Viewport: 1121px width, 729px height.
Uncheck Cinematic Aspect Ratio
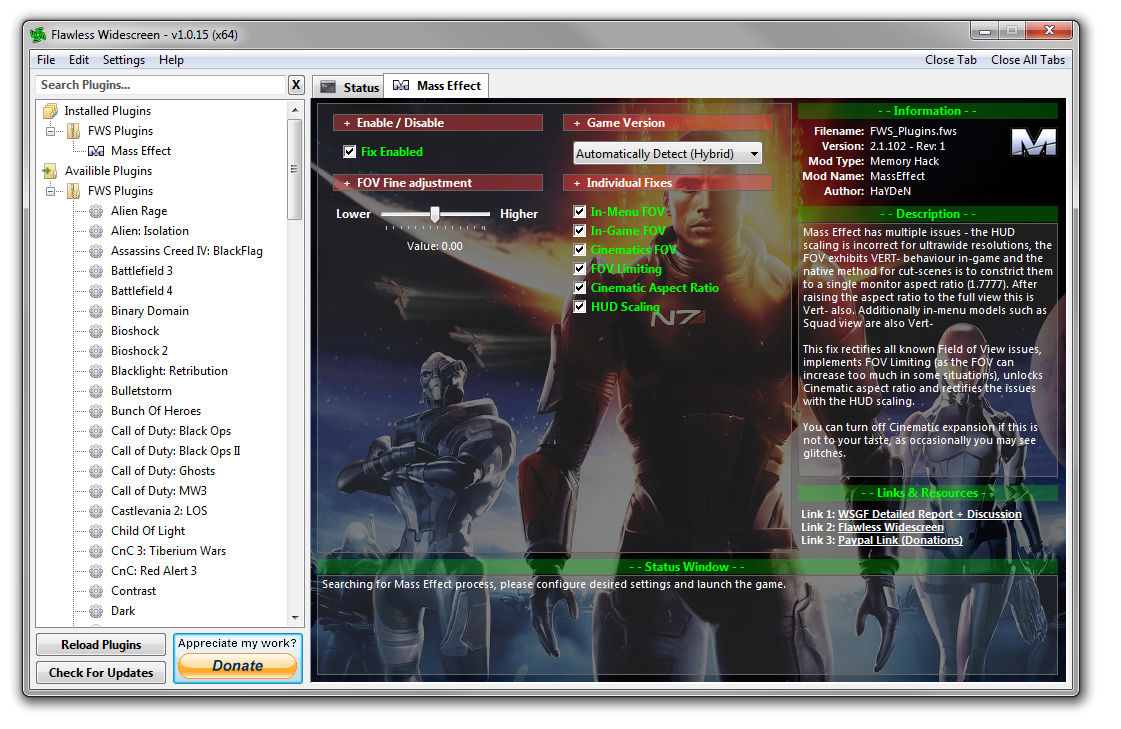click(580, 287)
